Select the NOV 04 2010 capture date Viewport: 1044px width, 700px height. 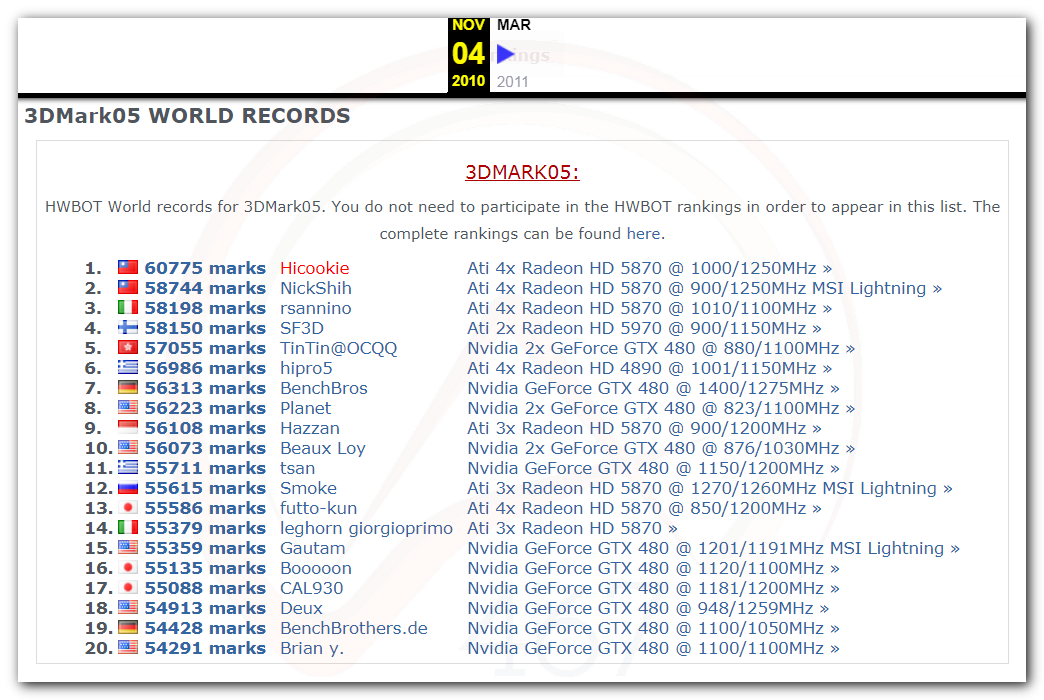pos(468,53)
